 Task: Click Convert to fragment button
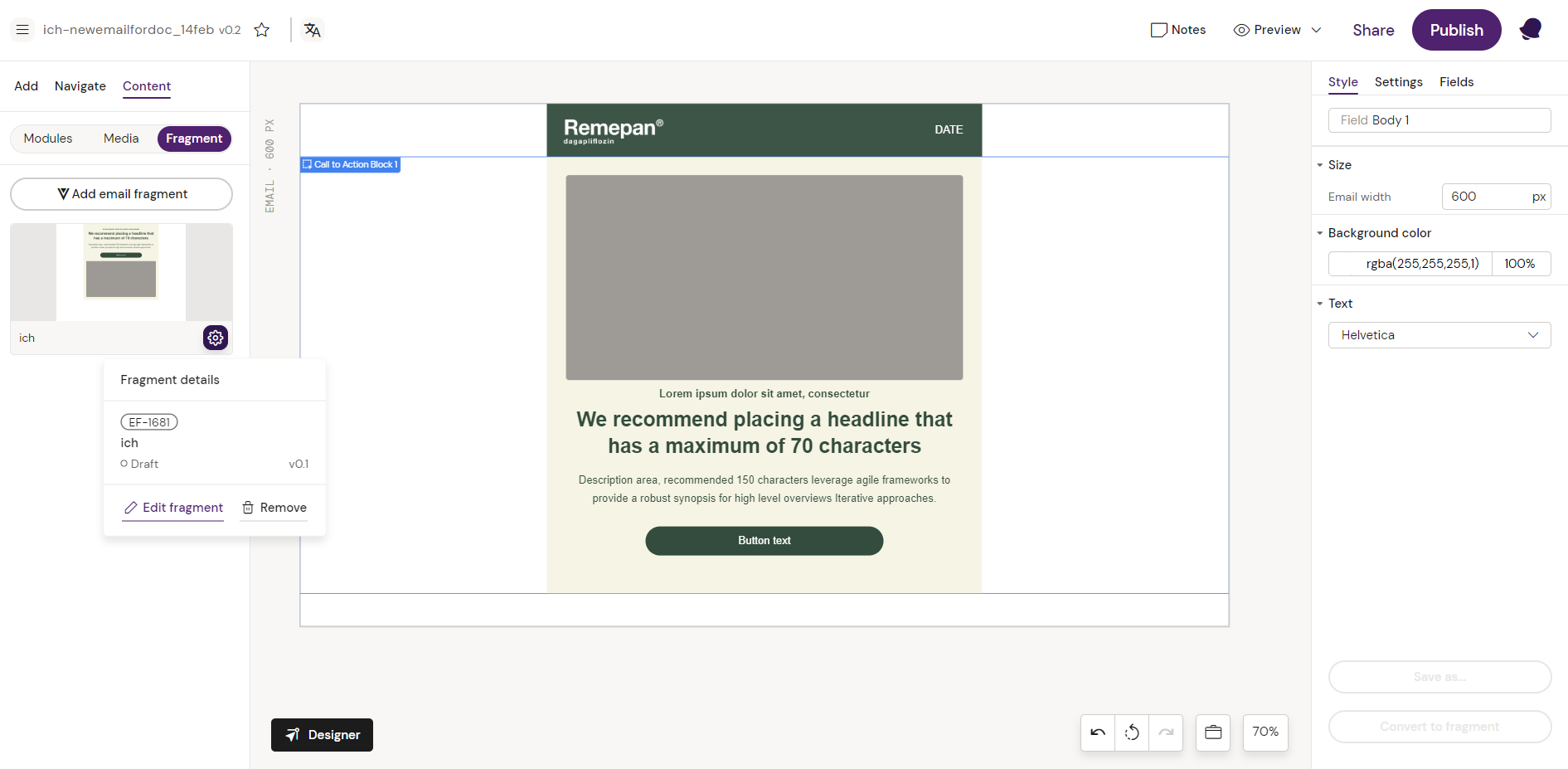coord(1439,727)
